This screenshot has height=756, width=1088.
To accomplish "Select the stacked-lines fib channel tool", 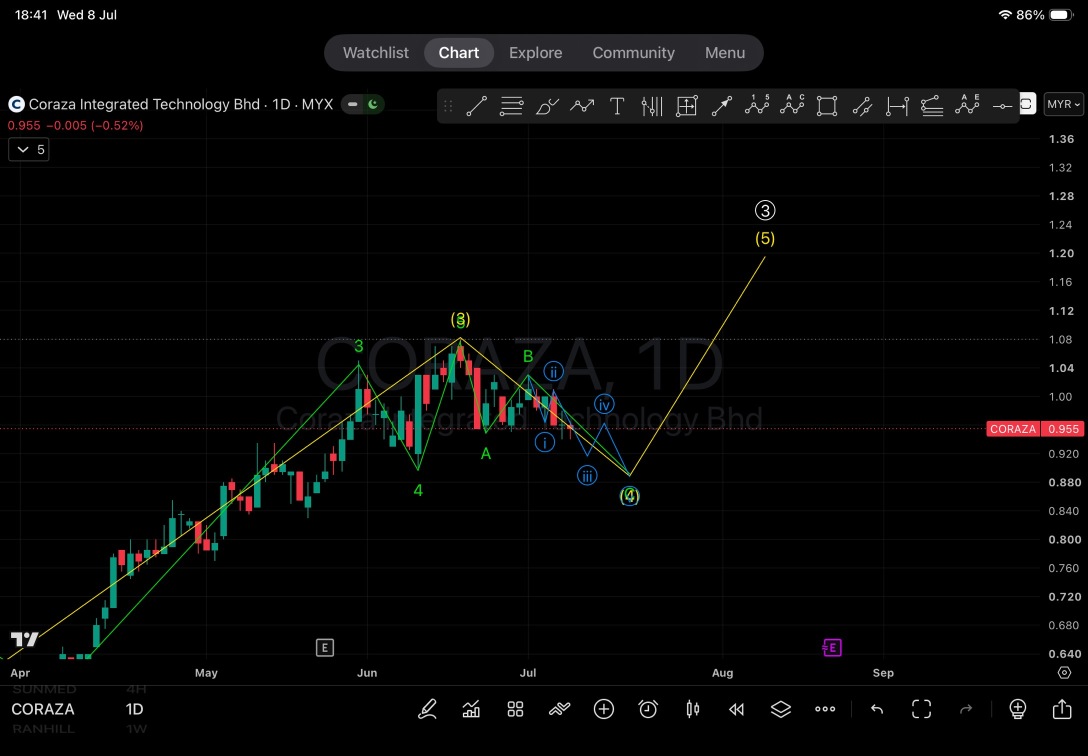I will point(932,106).
